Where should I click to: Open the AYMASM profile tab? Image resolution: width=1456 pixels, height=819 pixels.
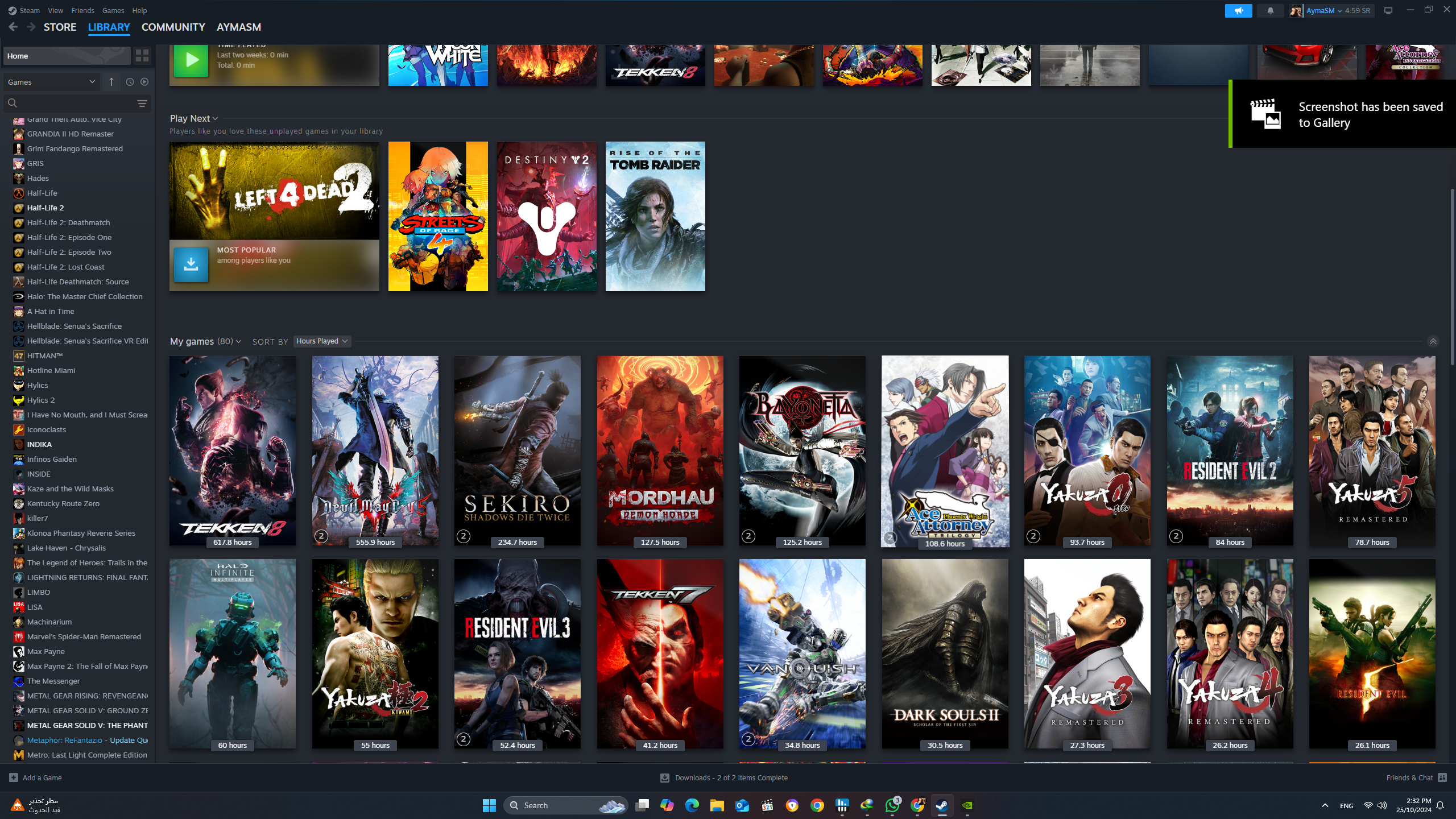[239, 27]
